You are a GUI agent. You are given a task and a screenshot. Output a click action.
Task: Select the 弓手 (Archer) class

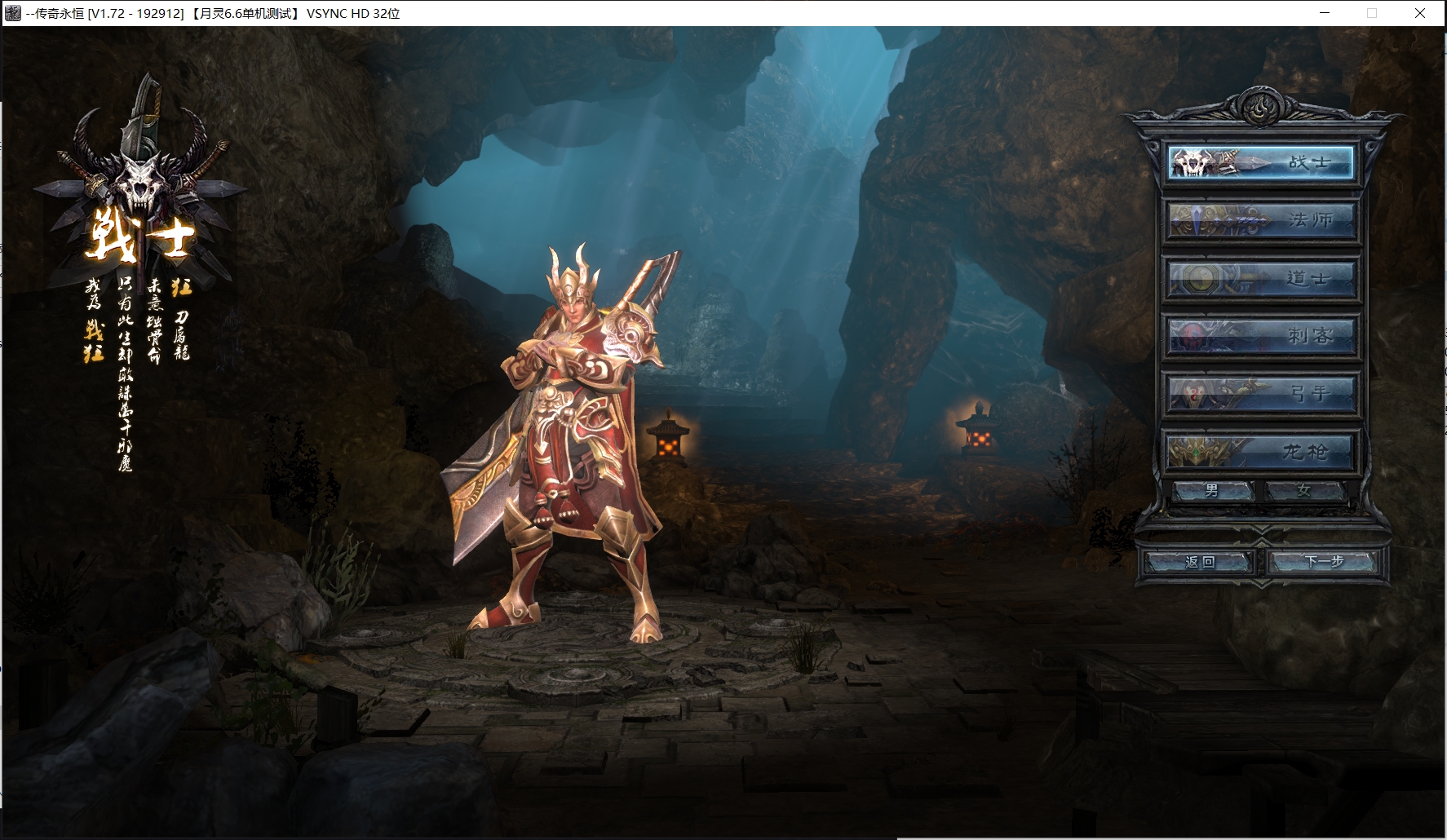point(1261,393)
